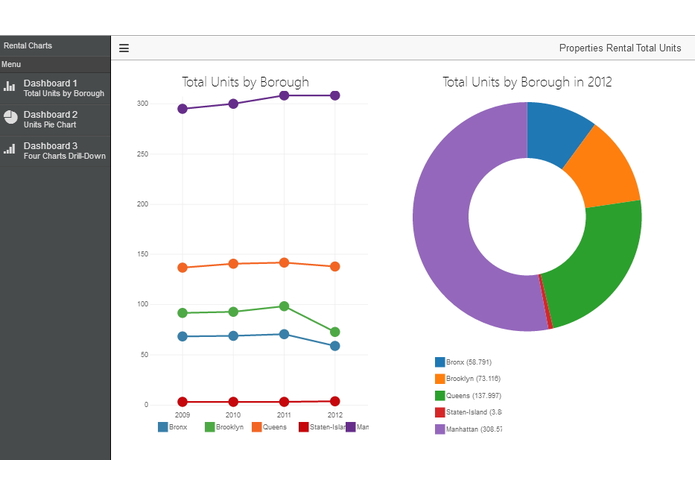
Task: Click the Bronx 2011 blue data point
Action: click(284, 334)
